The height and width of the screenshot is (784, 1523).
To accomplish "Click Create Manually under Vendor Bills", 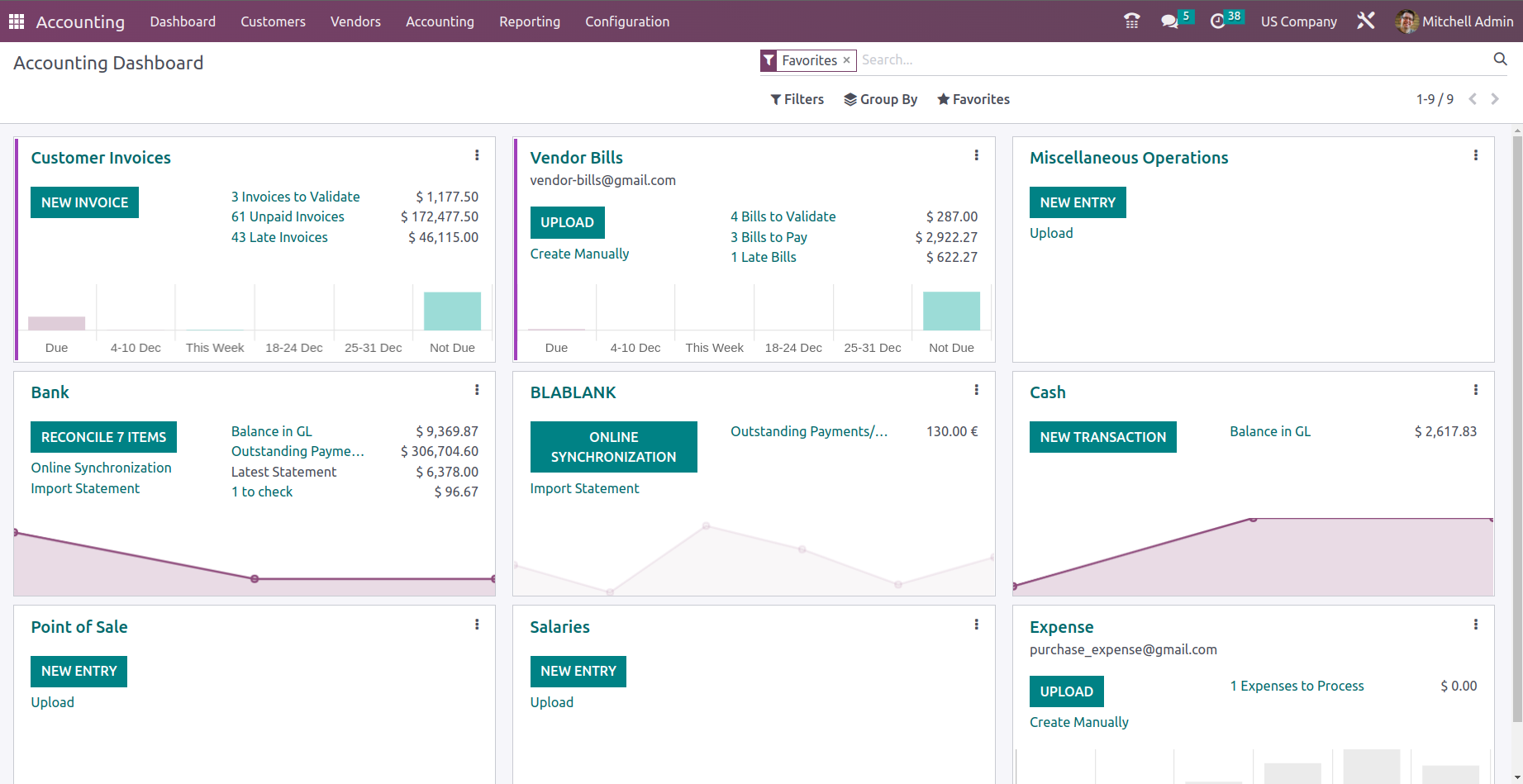I will coord(580,254).
